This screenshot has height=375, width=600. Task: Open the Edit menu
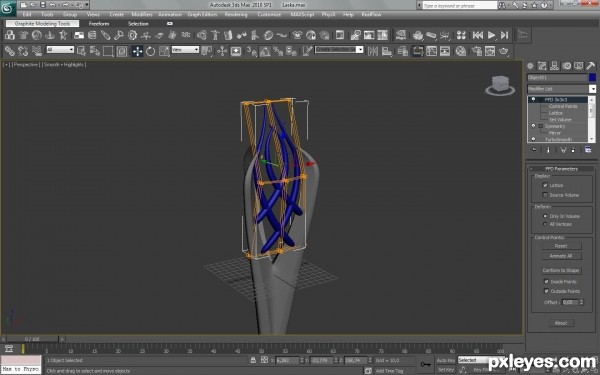coord(27,15)
